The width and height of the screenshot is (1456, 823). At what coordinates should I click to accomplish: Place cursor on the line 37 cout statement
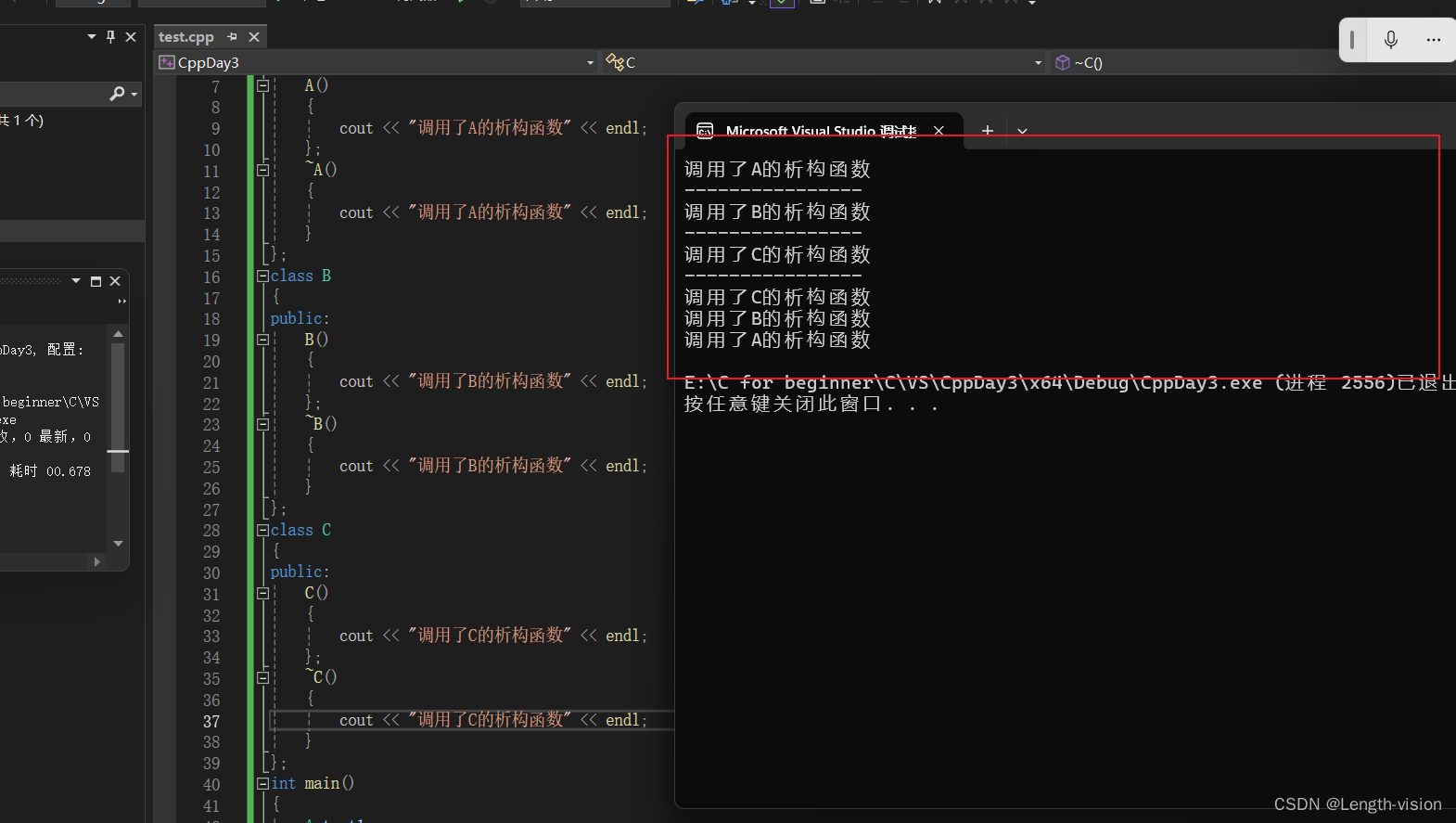(492, 720)
